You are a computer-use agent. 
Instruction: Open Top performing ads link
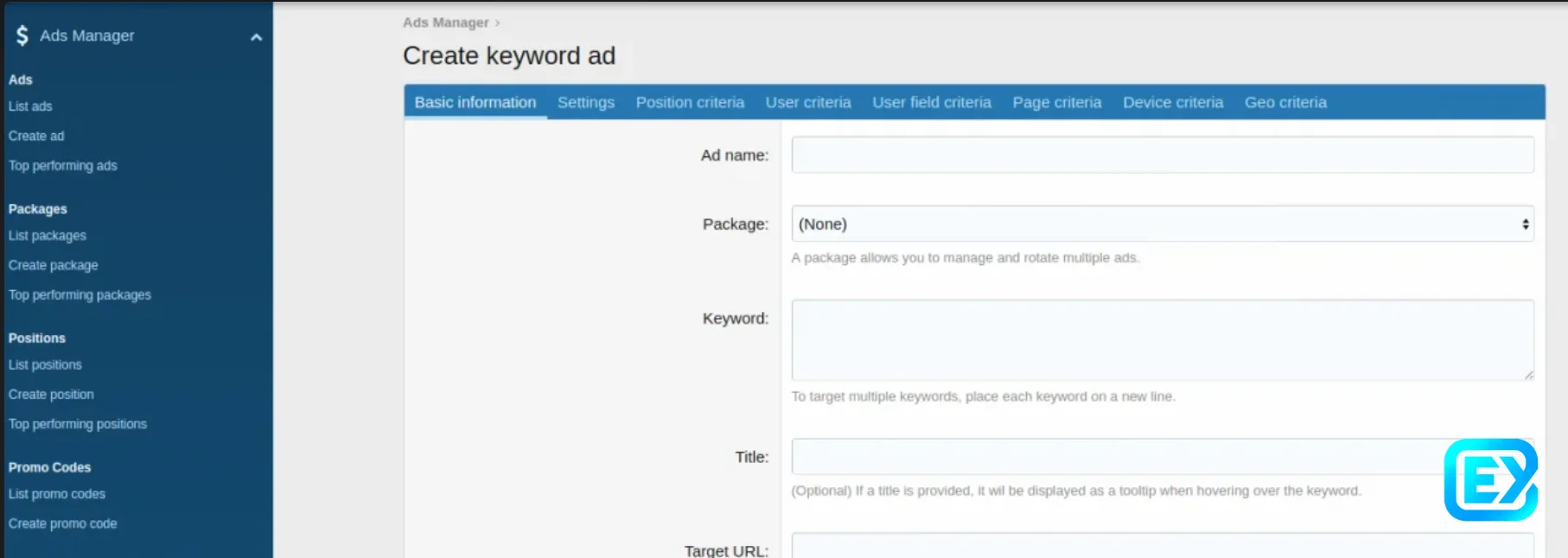pyautogui.click(x=62, y=166)
